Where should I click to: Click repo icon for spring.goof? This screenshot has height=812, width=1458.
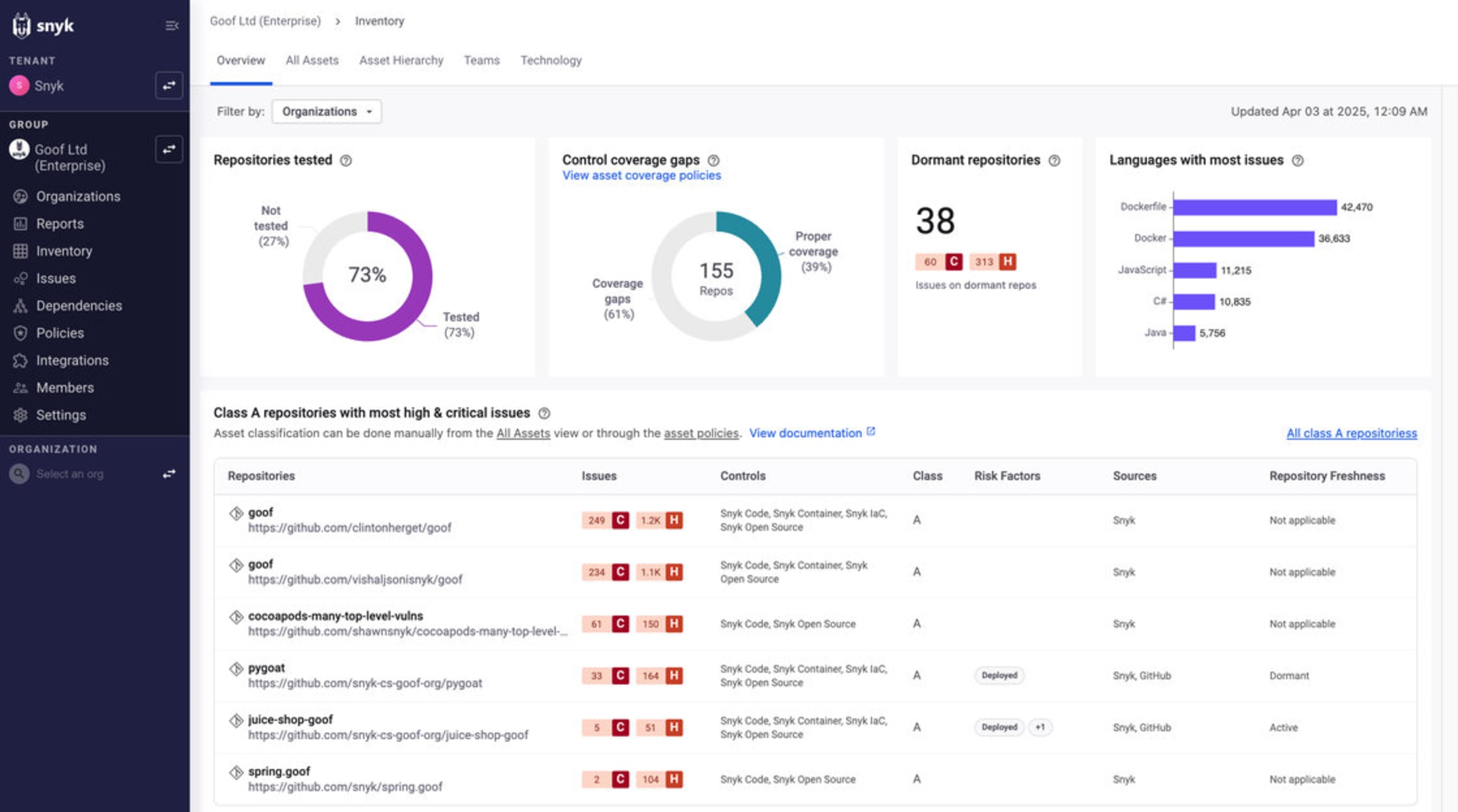(x=236, y=772)
